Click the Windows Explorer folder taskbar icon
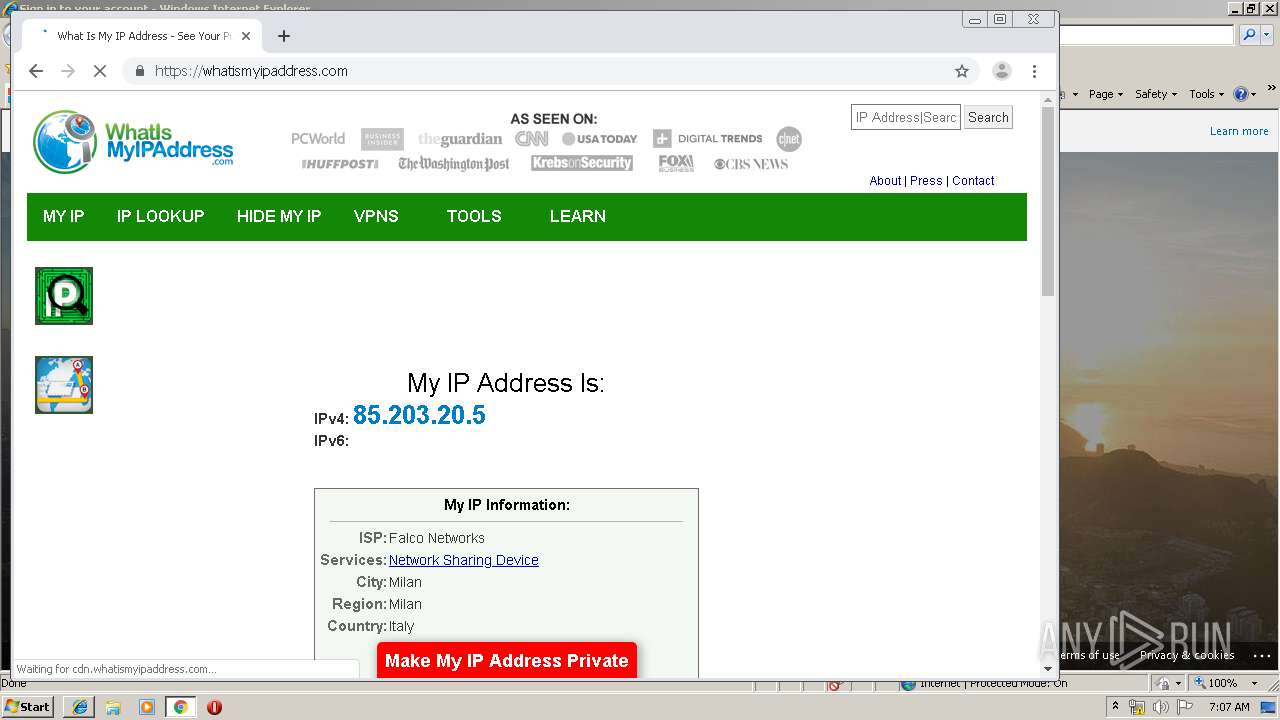This screenshot has width=1280, height=720. point(113,707)
